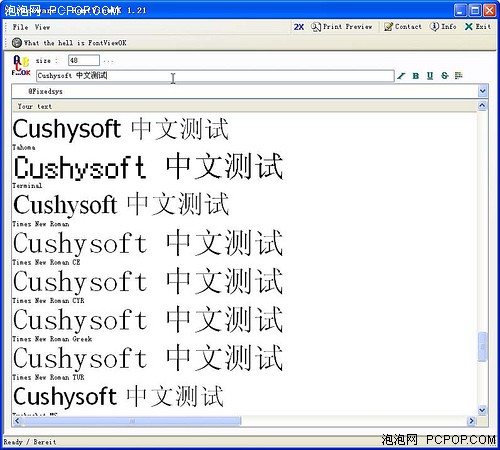The image size is (500, 450).
Task: Click the sample text input box
Action: [215, 76]
